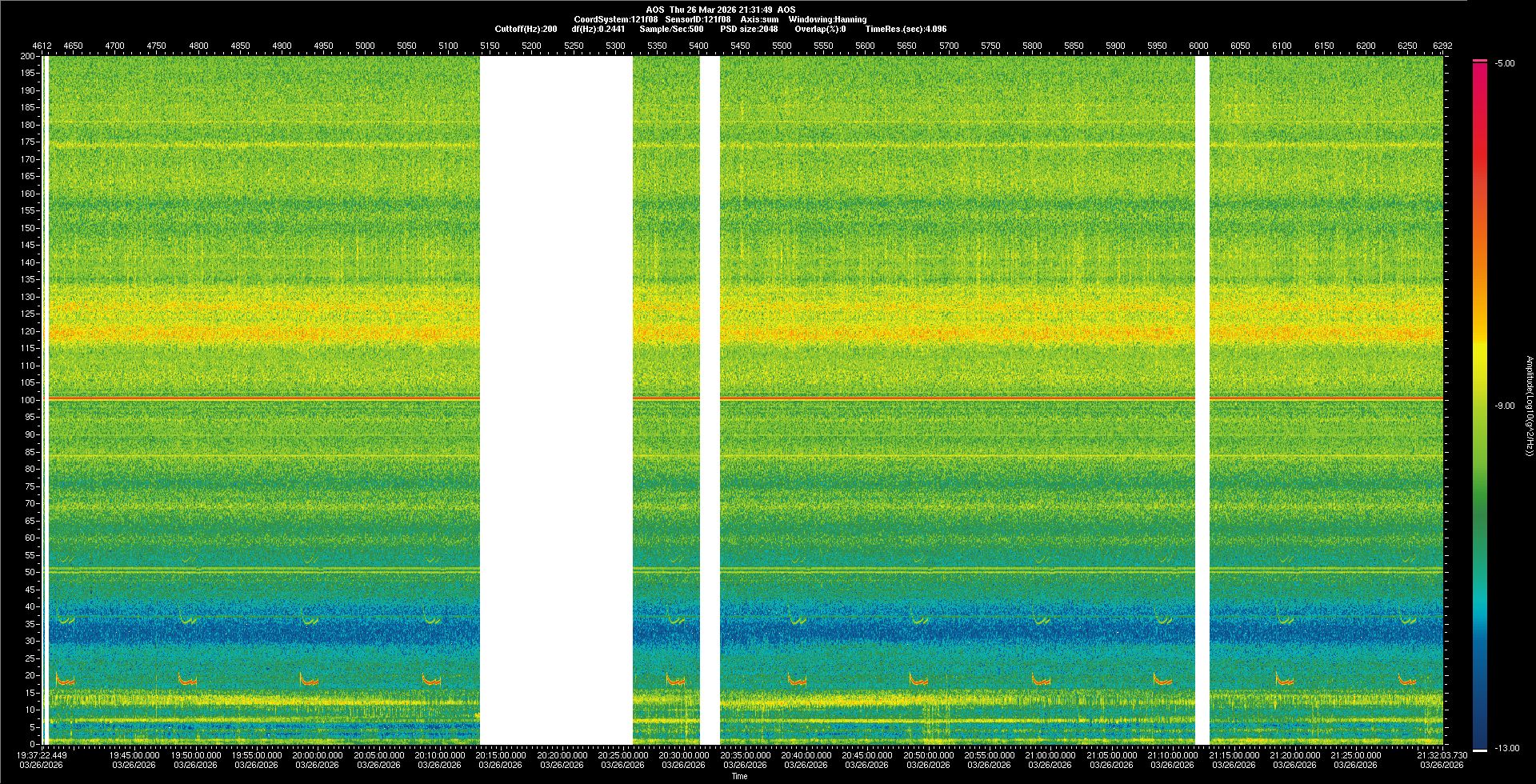Click the Windowing:Hanning header text
The image size is (1536, 784).
827,19
